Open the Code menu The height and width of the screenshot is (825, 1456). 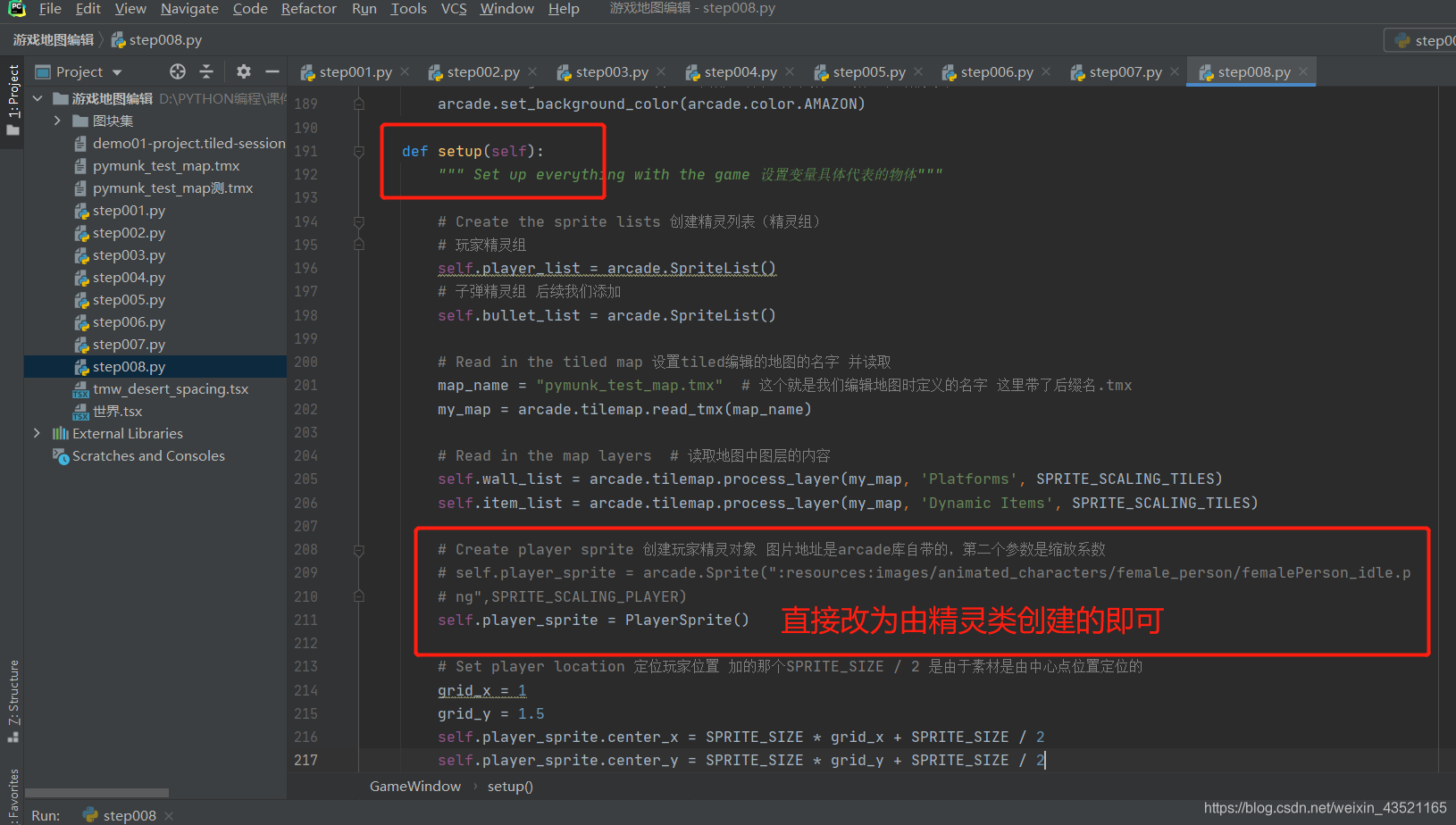pyautogui.click(x=250, y=9)
